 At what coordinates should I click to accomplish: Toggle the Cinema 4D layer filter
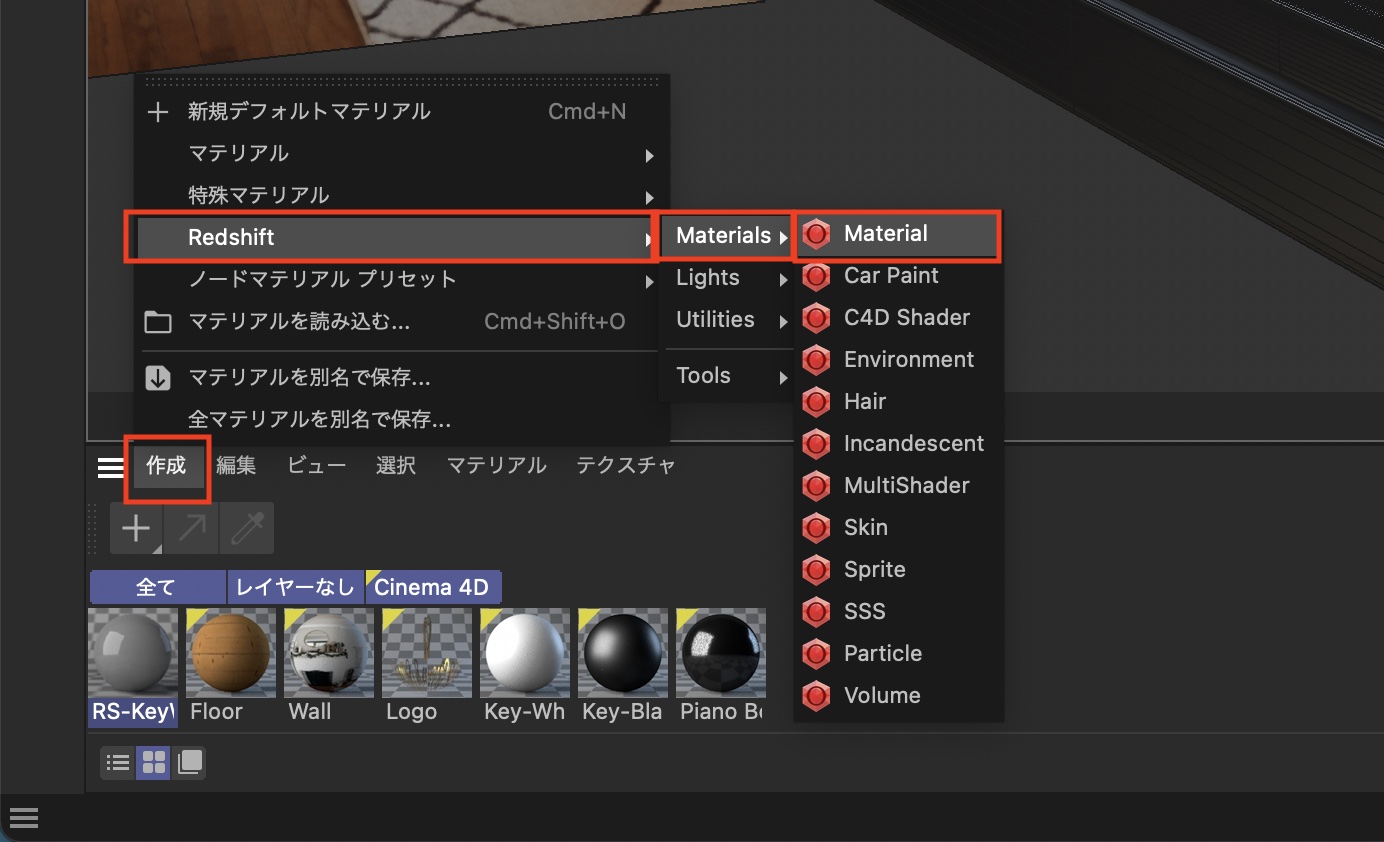click(x=432, y=588)
